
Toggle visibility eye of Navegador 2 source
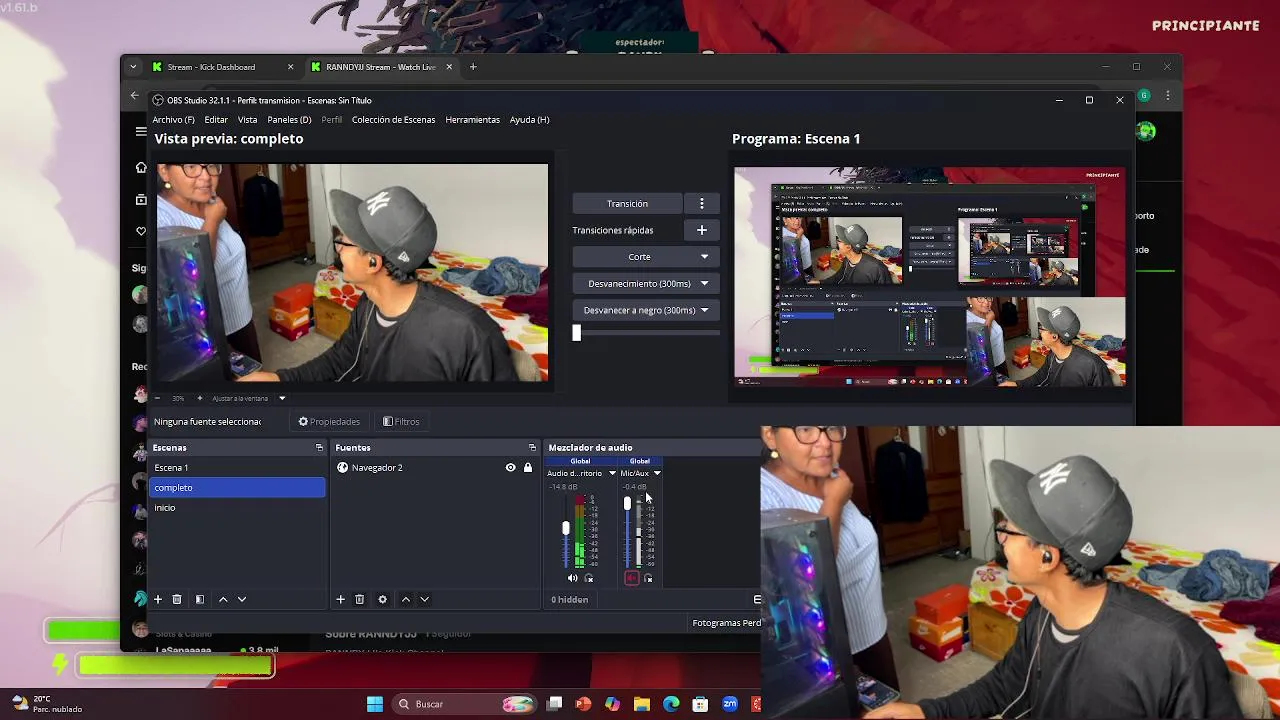click(510, 467)
